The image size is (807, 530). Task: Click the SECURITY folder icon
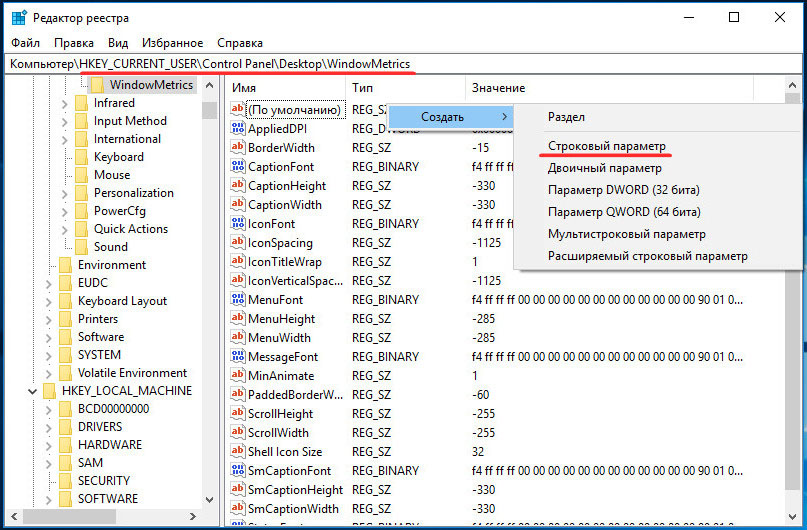click(65, 481)
